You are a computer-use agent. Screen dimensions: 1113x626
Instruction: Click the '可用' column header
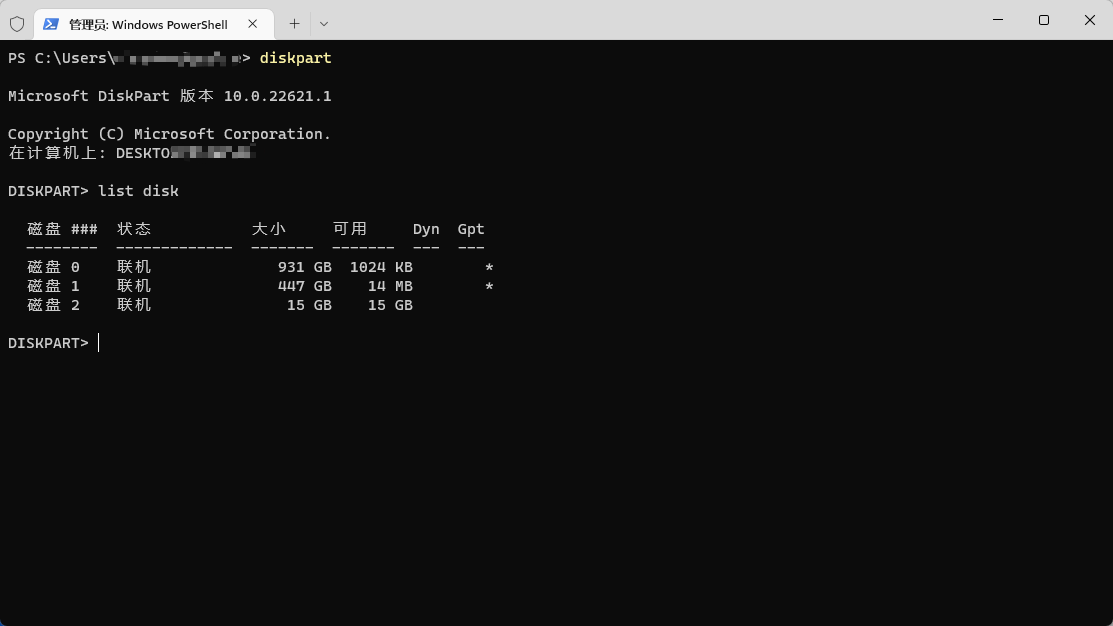point(349,229)
